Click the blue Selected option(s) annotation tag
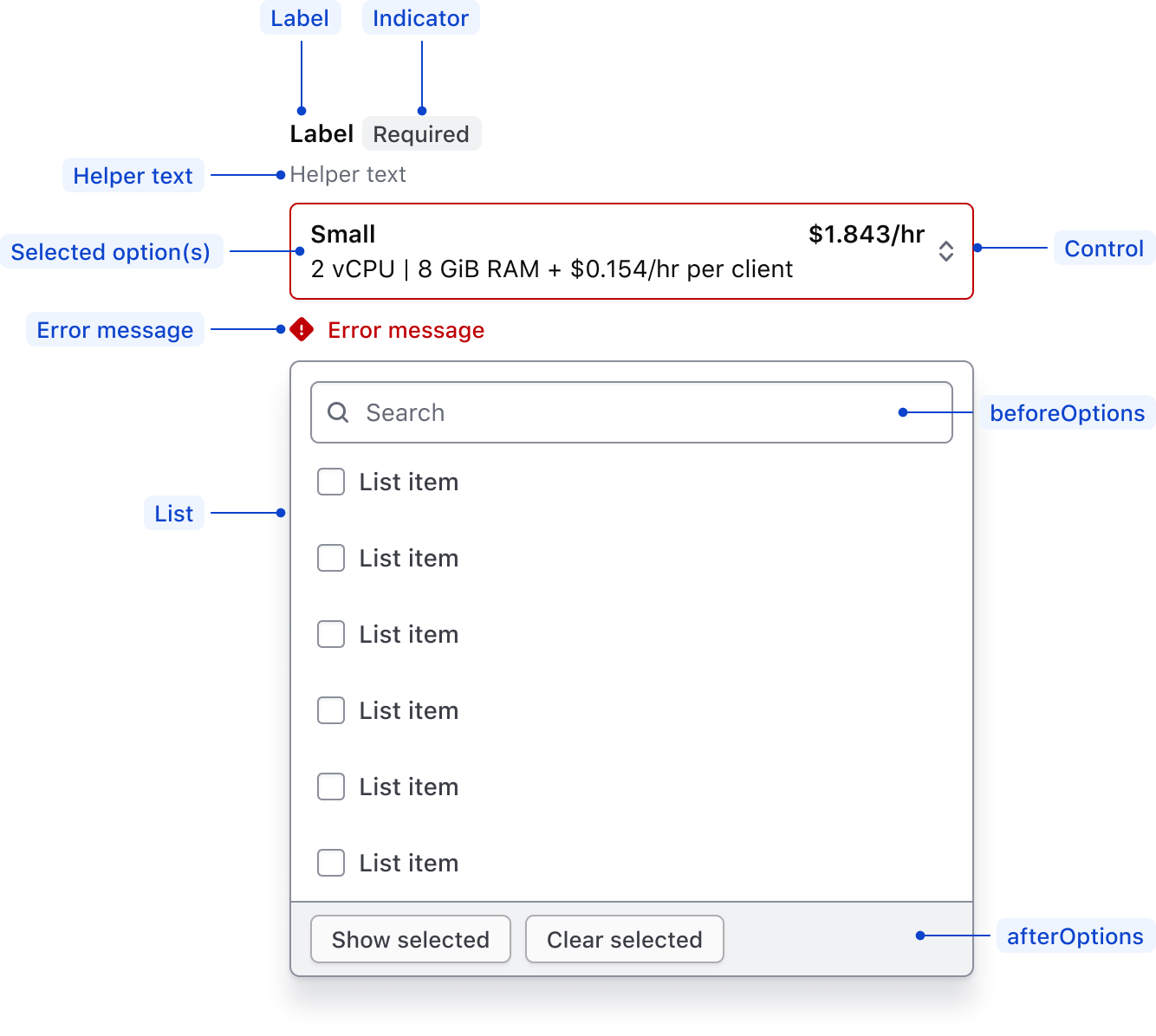Screen dimensions: 1156x1036 (x=111, y=252)
